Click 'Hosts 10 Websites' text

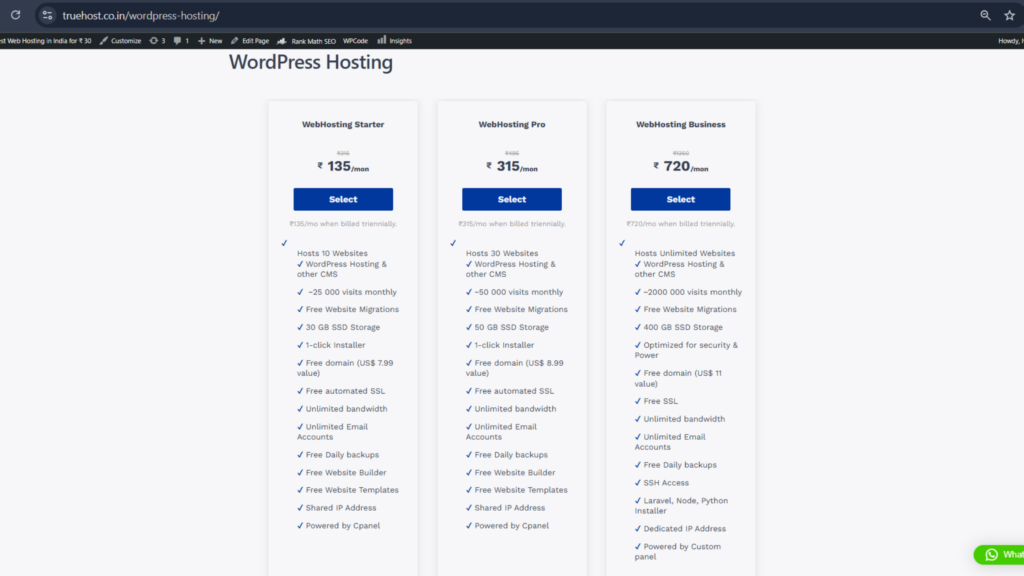coord(332,253)
